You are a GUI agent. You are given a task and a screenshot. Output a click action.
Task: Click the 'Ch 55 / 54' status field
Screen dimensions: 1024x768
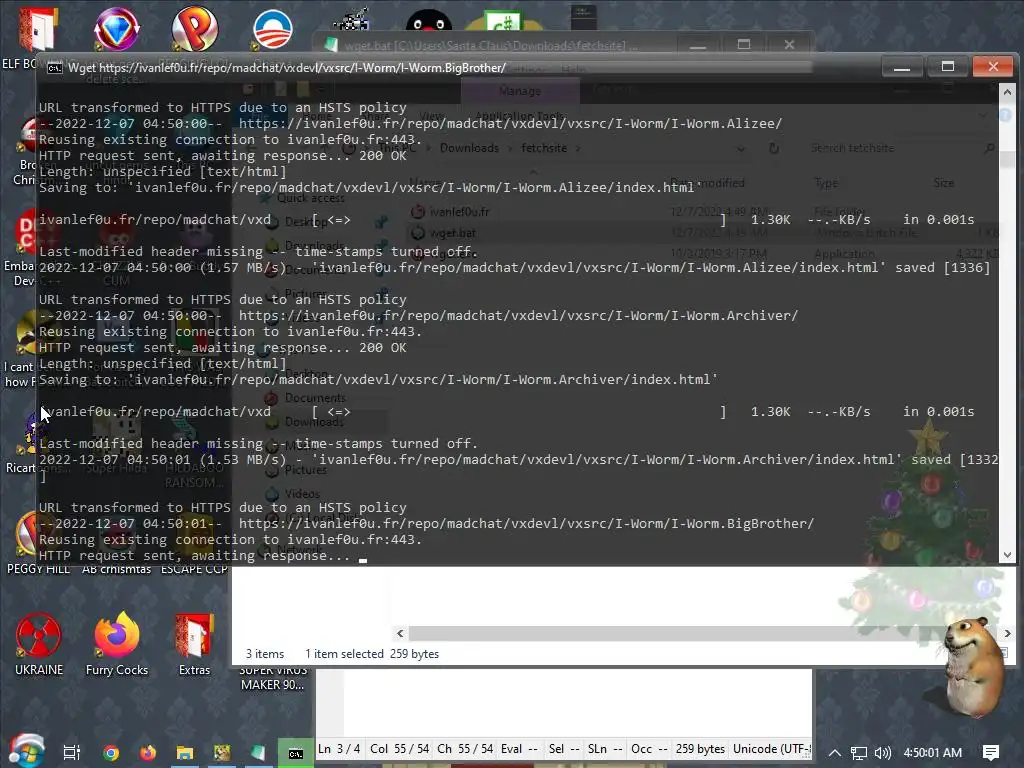tap(465, 749)
